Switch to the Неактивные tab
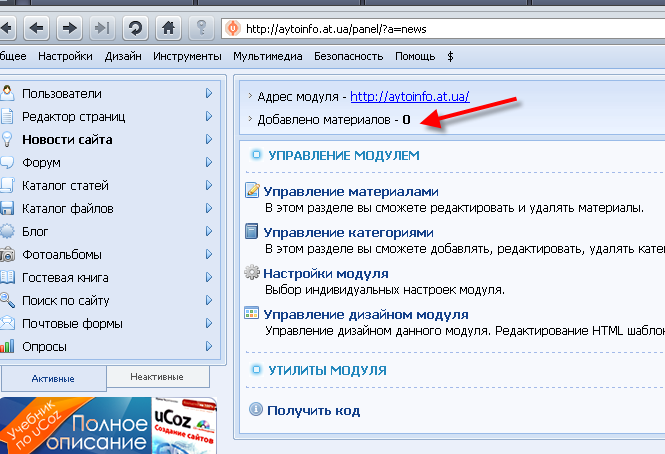Screen dimensions: 665x454 158,376
